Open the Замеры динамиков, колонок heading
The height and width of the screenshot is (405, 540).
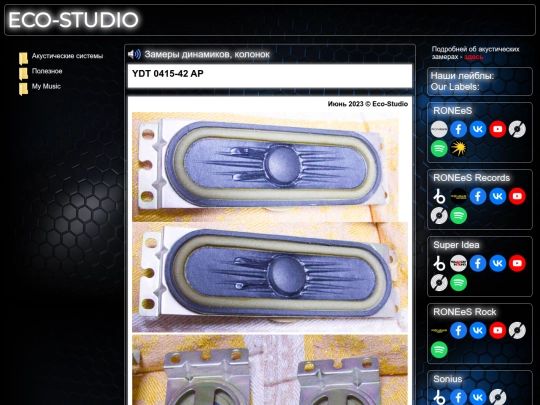coord(207,54)
